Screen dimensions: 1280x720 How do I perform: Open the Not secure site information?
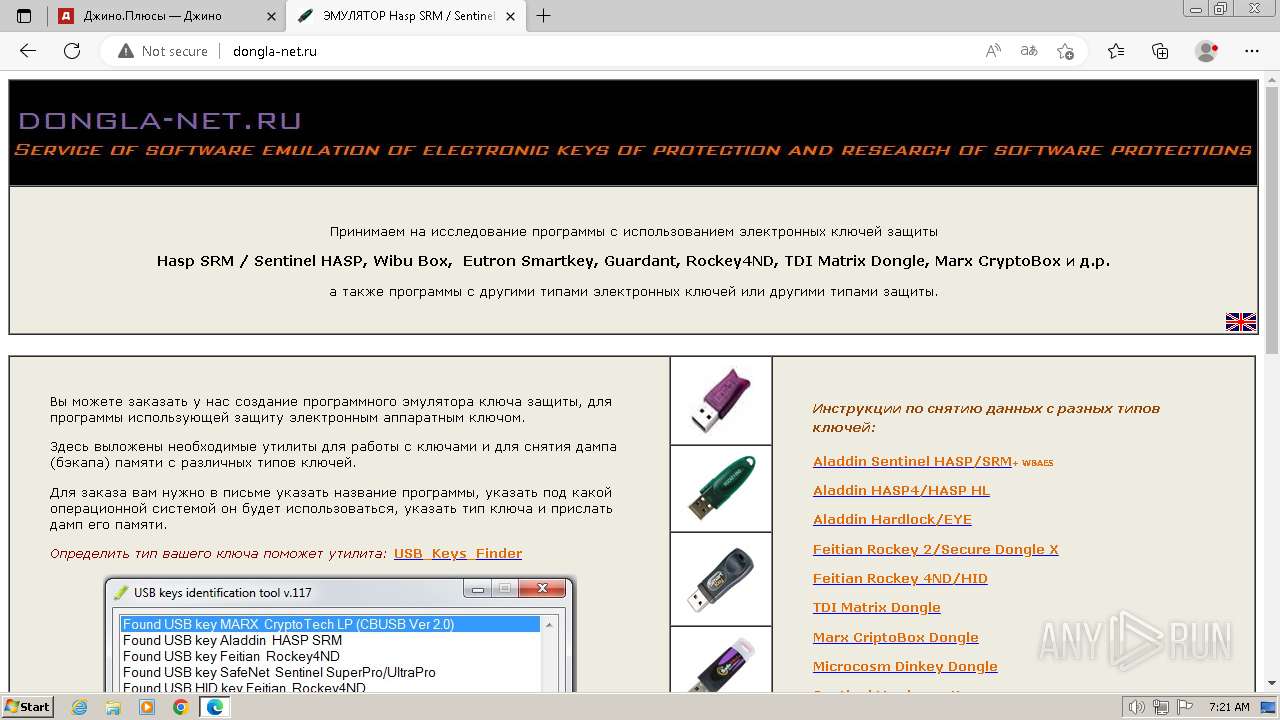click(x=163, y=51)
